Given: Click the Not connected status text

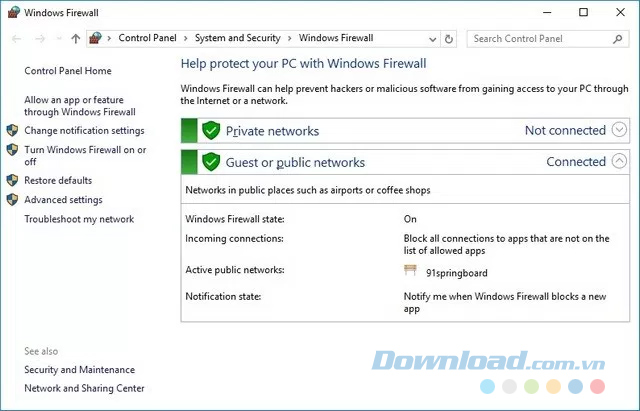Looking at the screenshot, I should 565,131.
